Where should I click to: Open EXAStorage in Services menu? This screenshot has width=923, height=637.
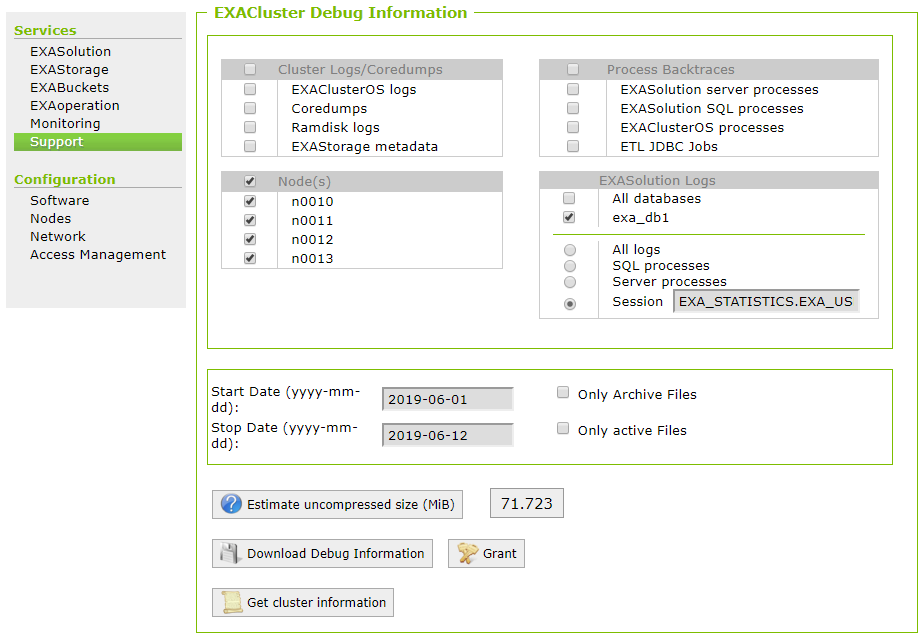(x=69, y=69)
